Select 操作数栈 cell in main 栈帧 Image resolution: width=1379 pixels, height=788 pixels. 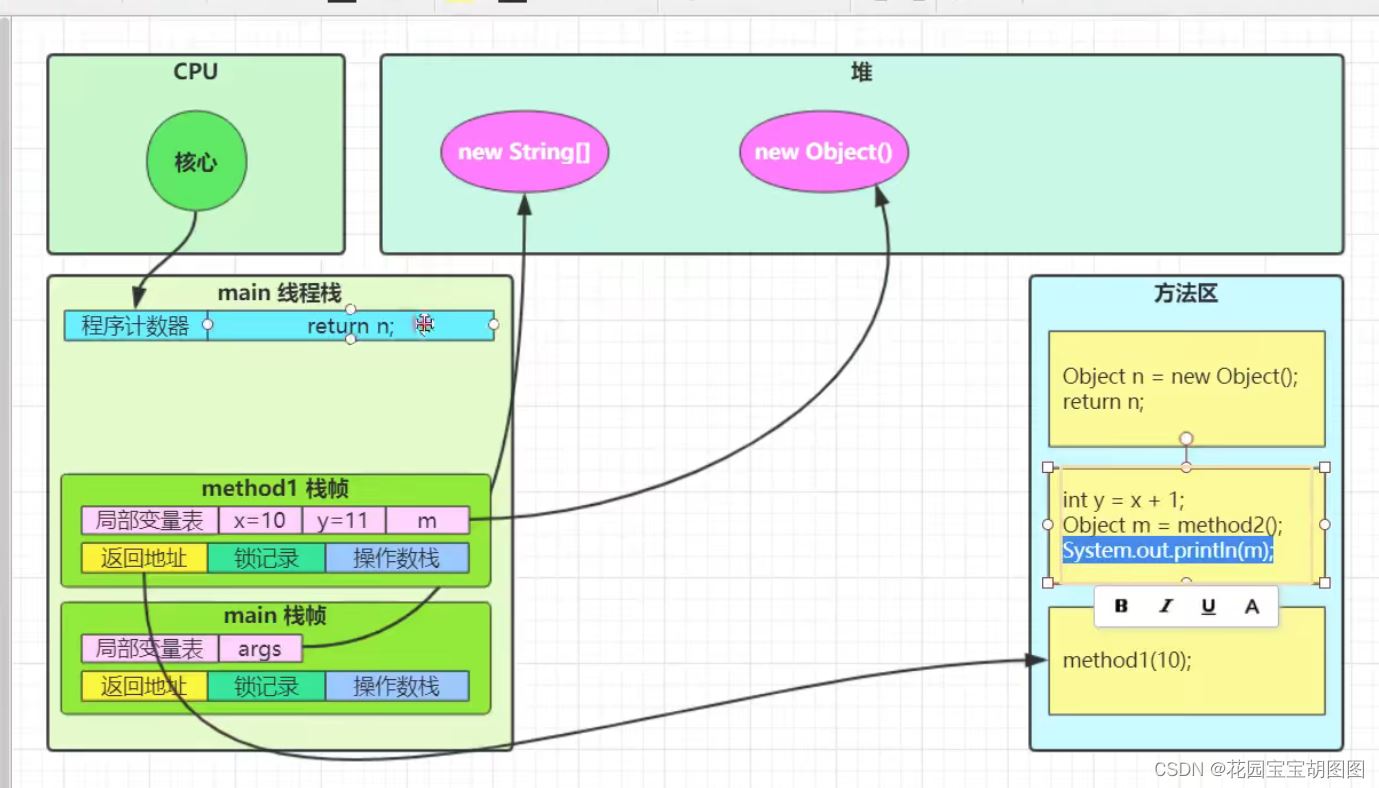[x=397, y=686]
